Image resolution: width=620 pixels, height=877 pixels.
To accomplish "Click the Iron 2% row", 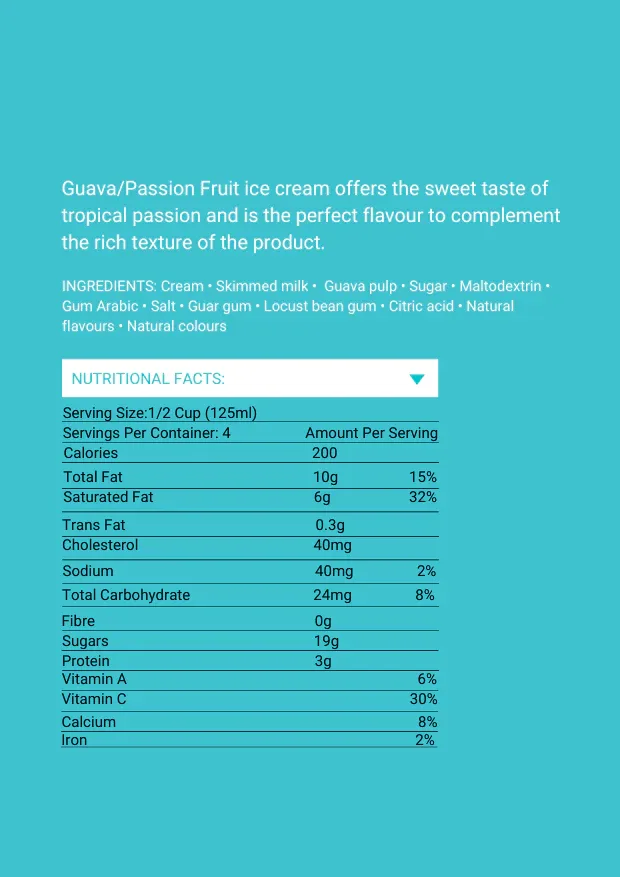I will click(x=250, y=740).
